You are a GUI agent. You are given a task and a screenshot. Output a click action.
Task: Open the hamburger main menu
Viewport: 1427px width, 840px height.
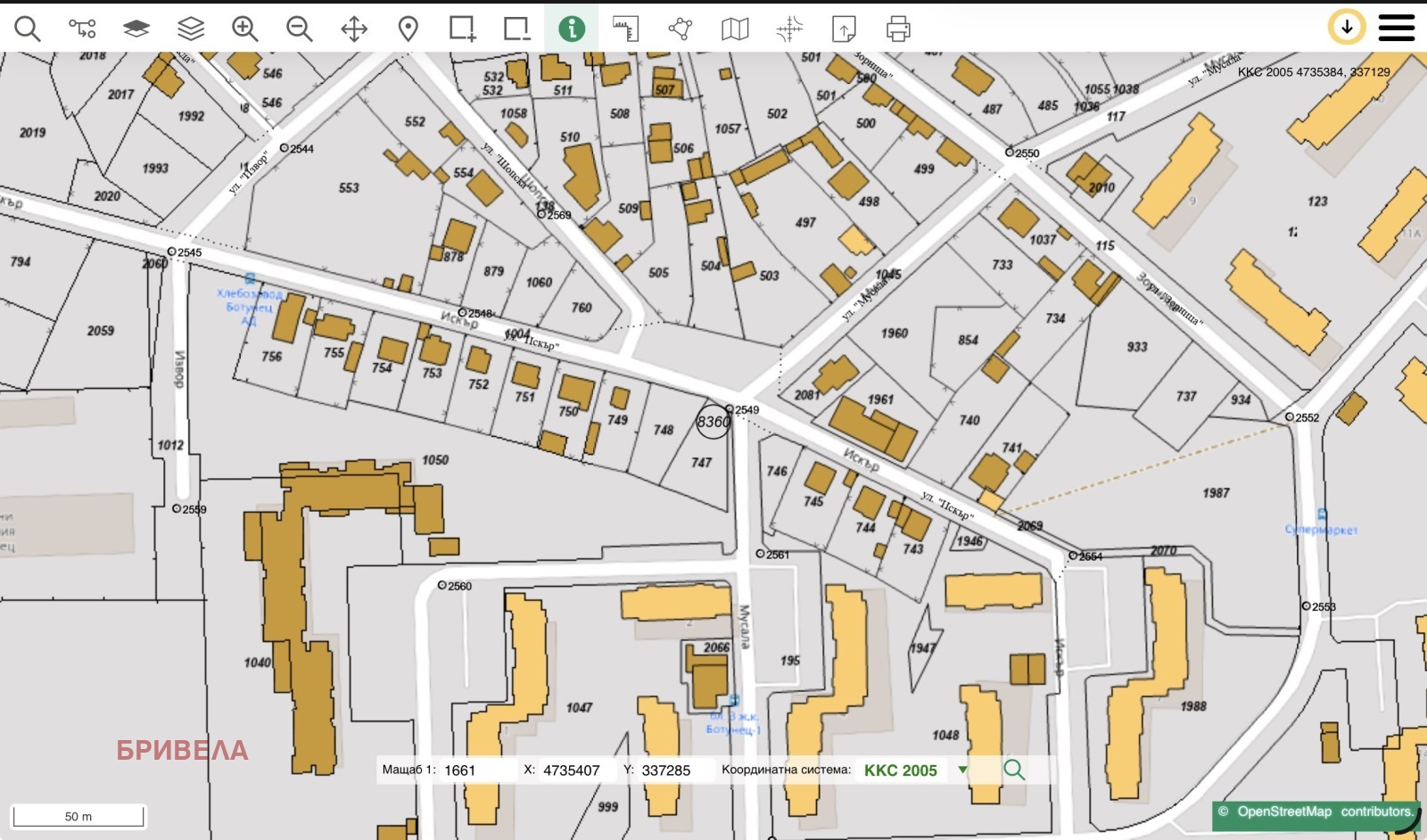pyautogui.click(x=1396, y=28)
